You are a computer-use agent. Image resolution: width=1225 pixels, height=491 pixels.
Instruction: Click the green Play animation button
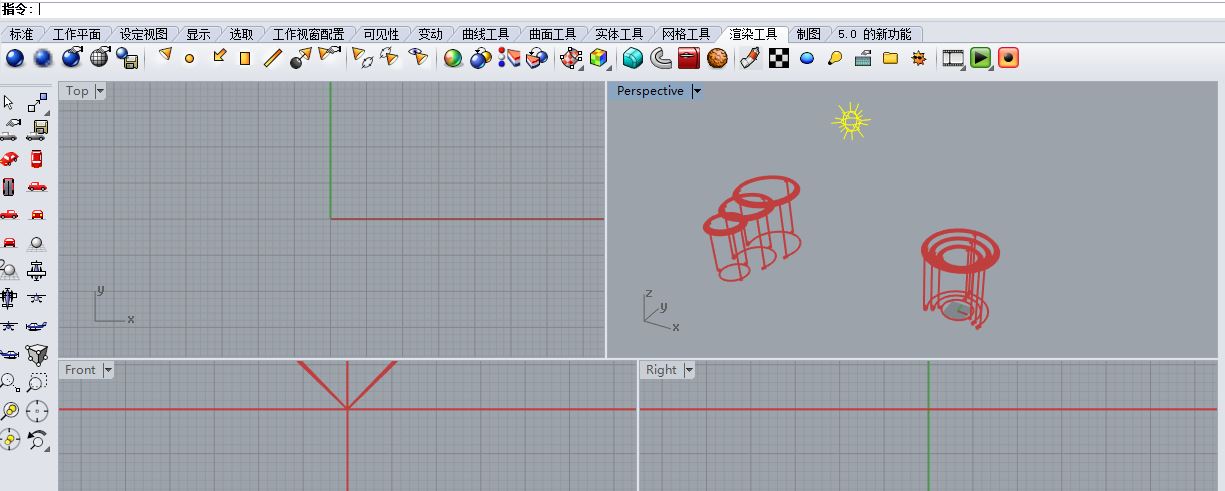981,58
